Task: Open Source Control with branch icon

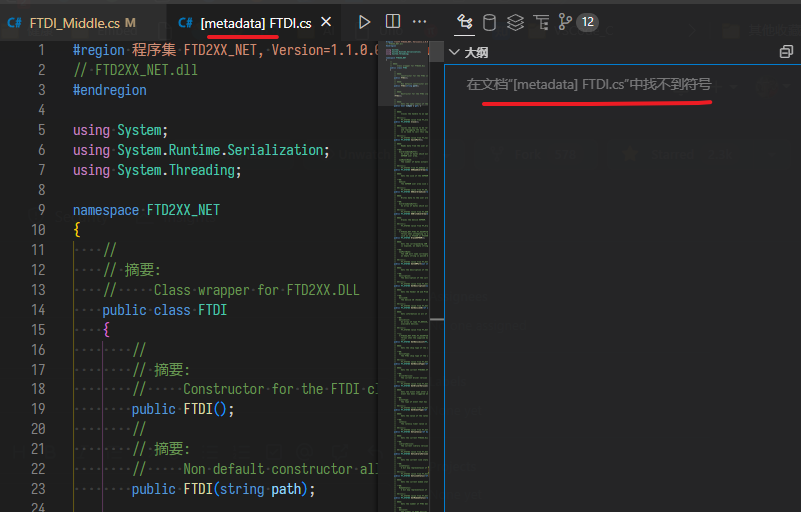Action: click(x=564, y=22)
